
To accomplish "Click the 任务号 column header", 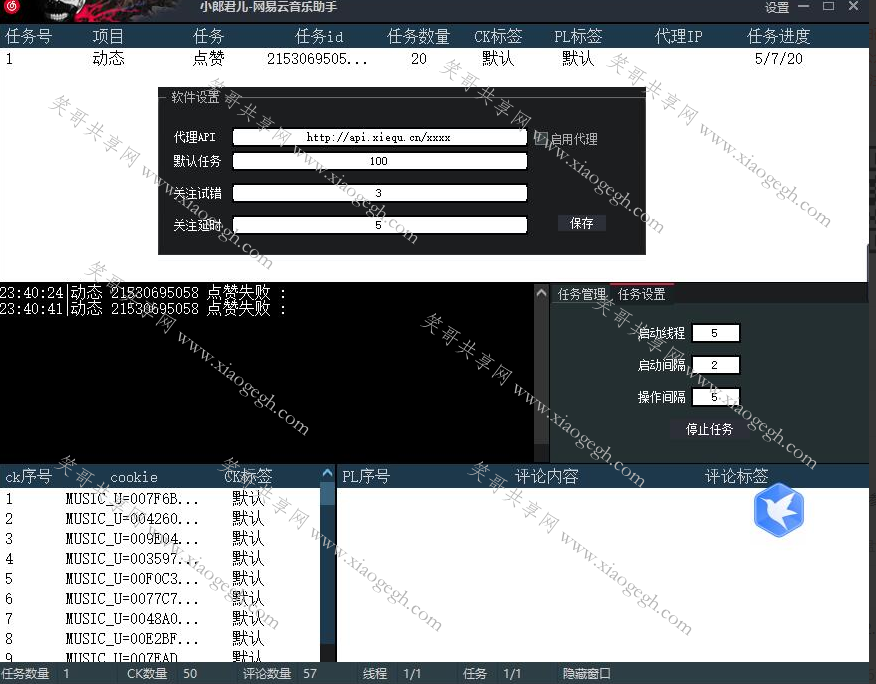I will tap(28, 36).
